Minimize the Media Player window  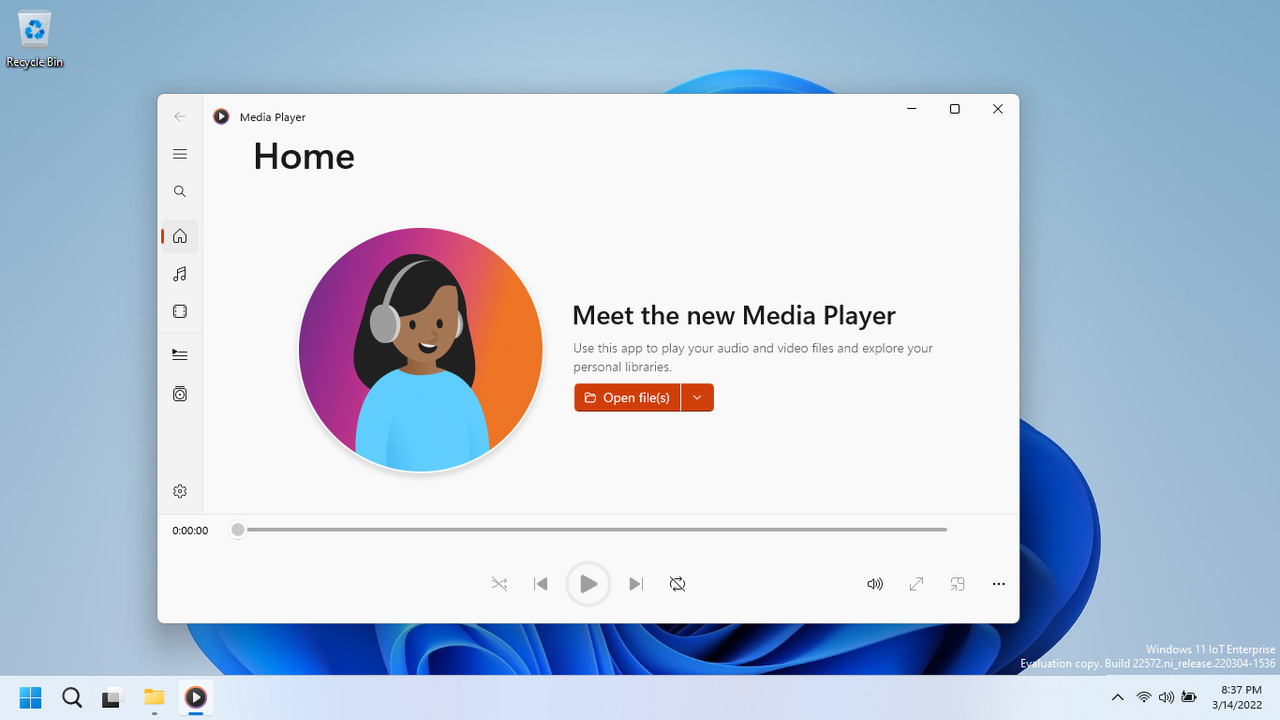[x=912, y=109]
